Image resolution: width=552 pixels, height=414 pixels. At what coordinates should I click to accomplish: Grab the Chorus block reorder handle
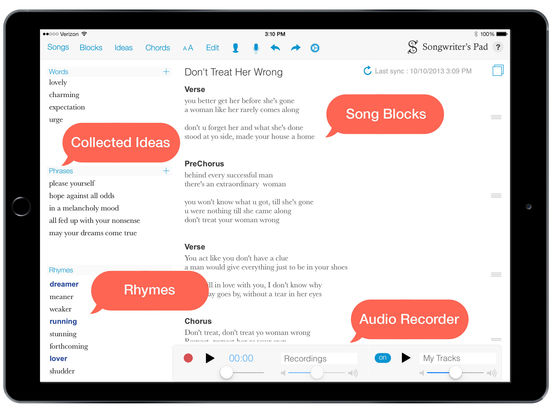496,339
